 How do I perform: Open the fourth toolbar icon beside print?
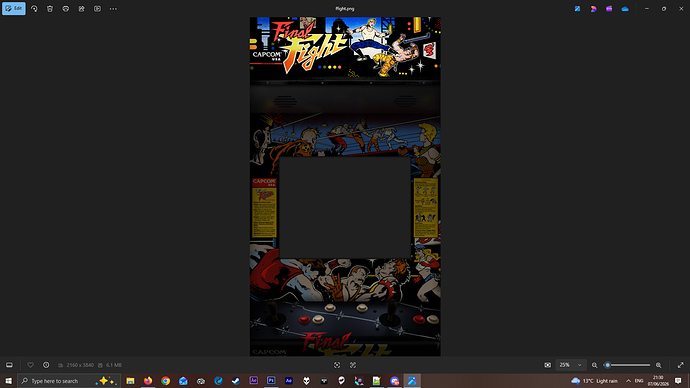81,8
